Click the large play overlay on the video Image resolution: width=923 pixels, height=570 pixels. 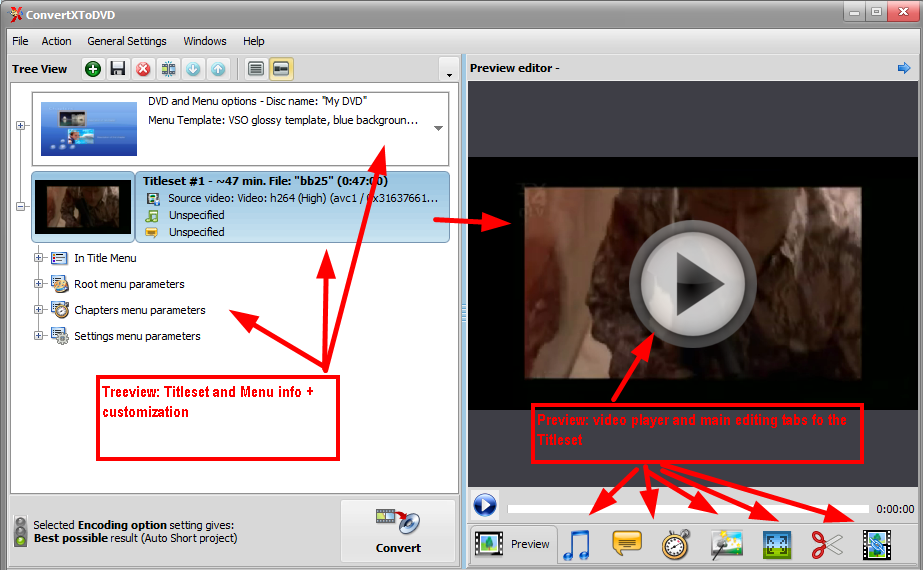pos(692,283)
